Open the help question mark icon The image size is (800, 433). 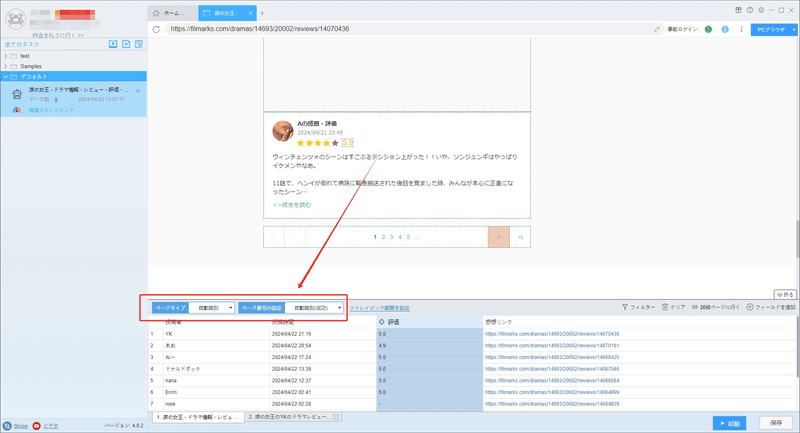point(749,10)
